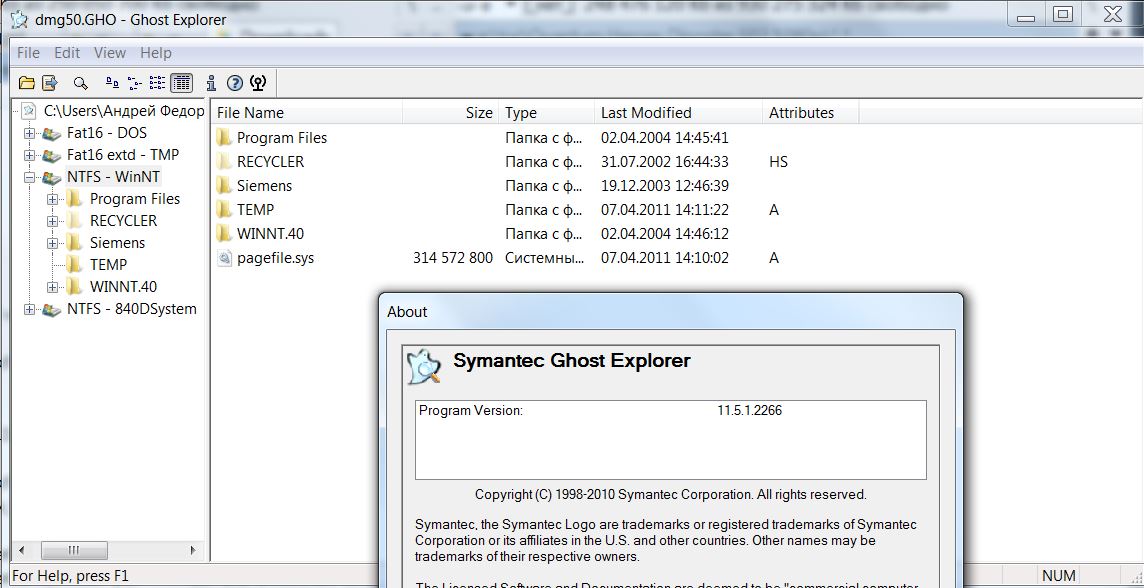
Task: Open an image file via folder icon
Action: point(27,83)
